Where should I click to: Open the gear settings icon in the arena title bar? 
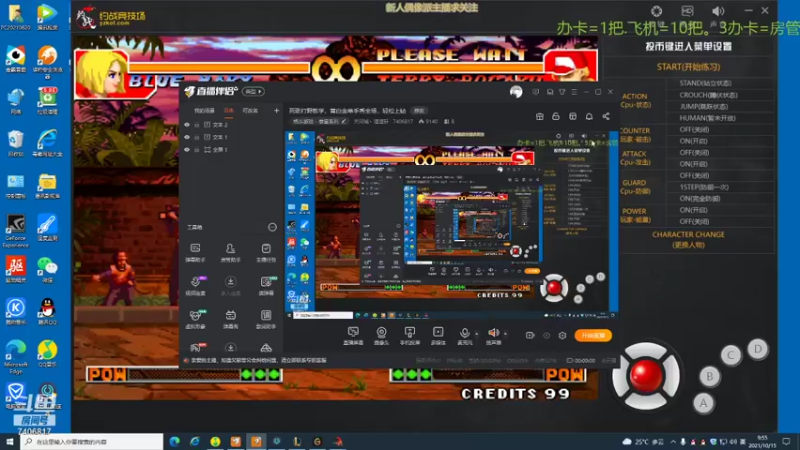(657, 11)
